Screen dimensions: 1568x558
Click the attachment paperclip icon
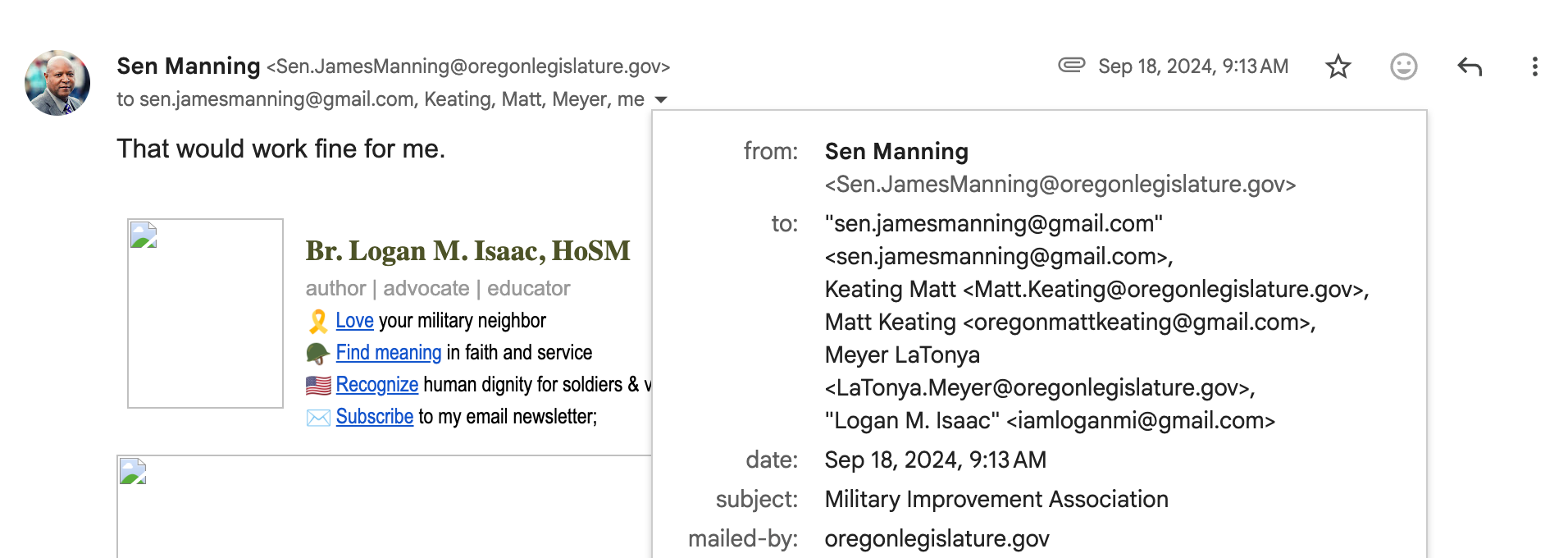coord(1071,65)
